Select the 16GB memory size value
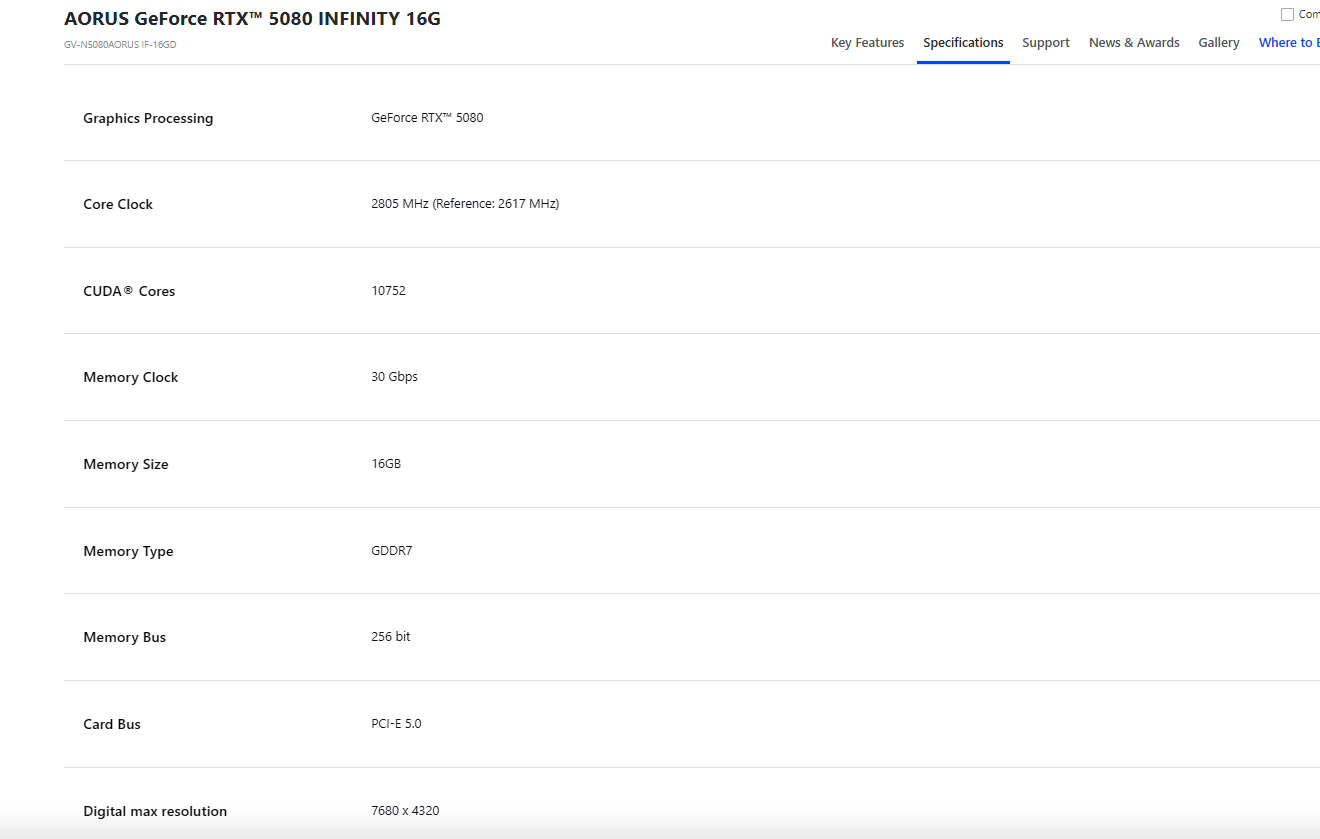The width and height of the screenshot is (1320, 839). click(386, 464)
